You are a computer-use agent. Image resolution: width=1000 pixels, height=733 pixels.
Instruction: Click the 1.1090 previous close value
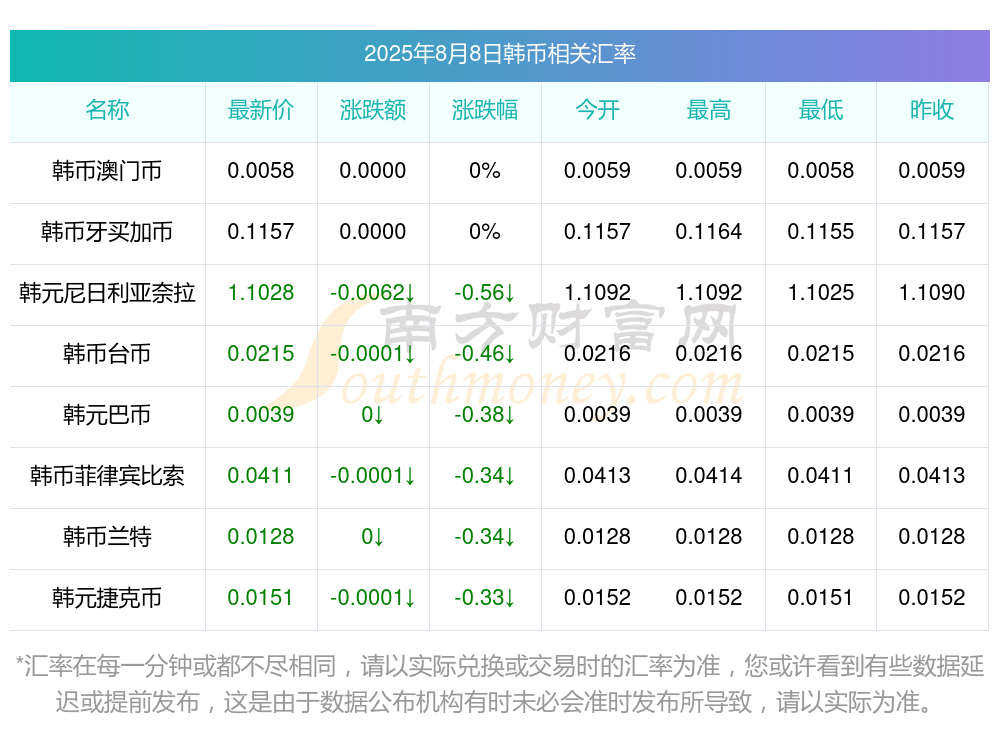(x=932, y=292)
